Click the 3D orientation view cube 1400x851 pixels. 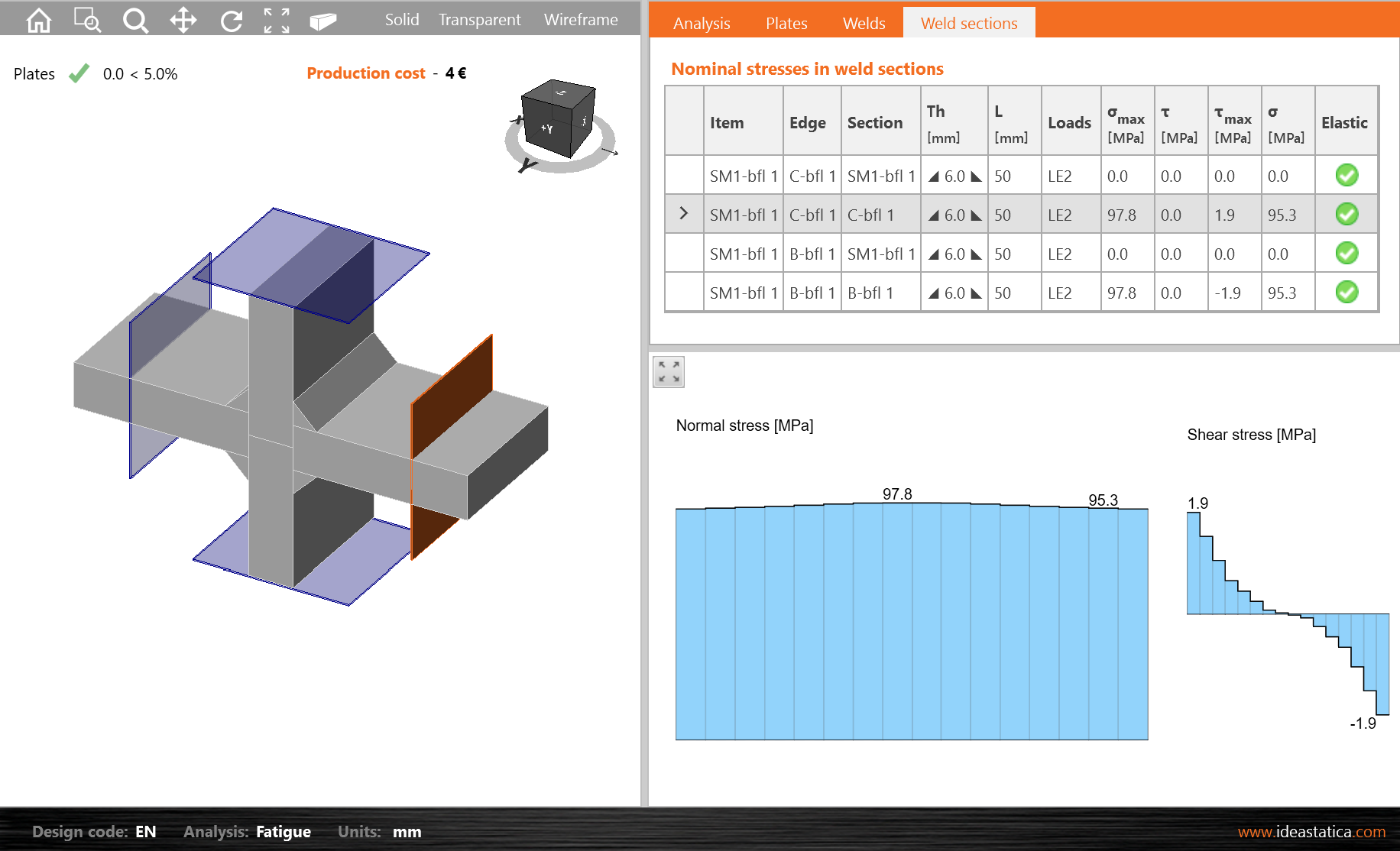pos(558,118)
